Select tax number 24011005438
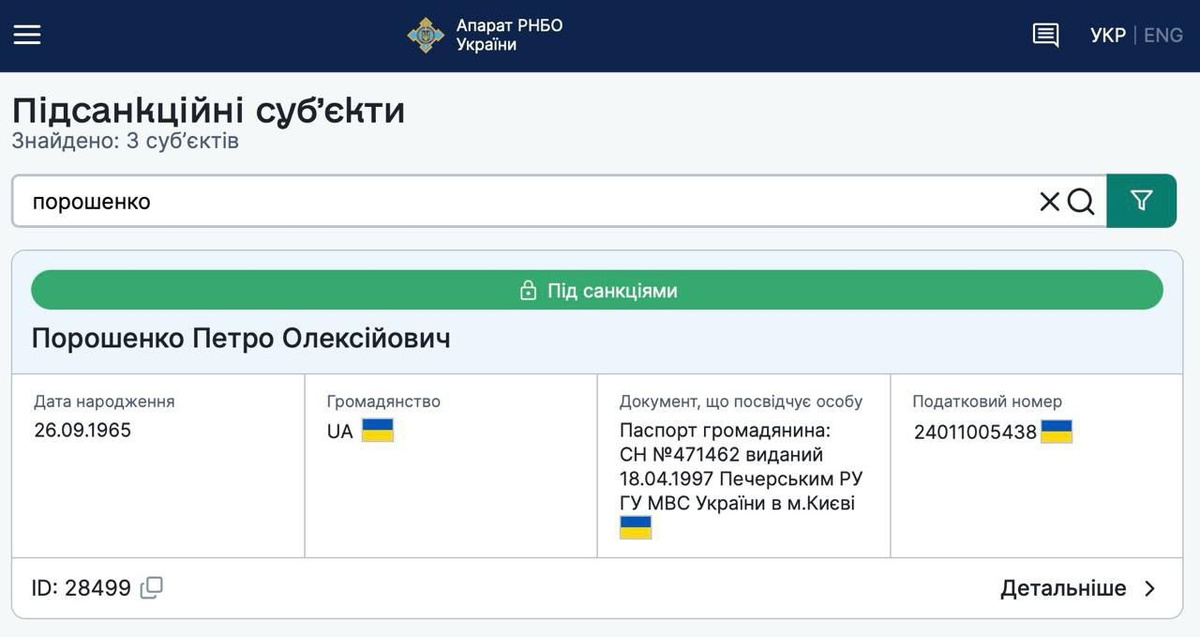The height and width of the screenshot is (637, 1200). coord(975,432)
